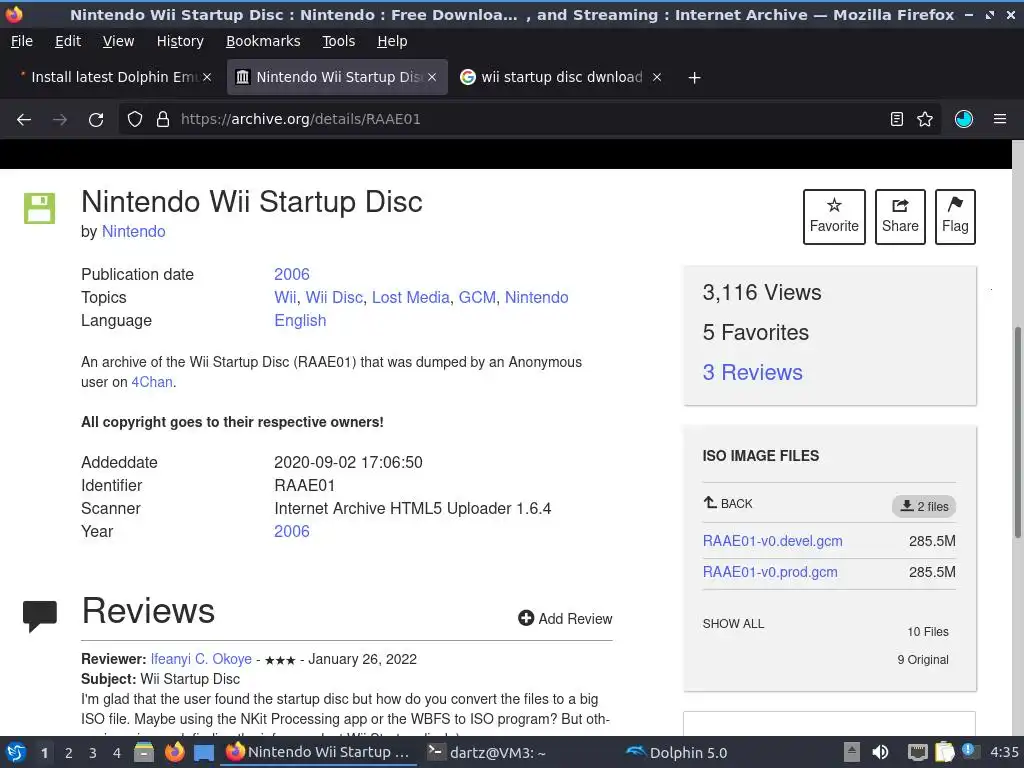Open the desktop start menu icon
This screenshot has height=768, width=1024.
(16, 752)
